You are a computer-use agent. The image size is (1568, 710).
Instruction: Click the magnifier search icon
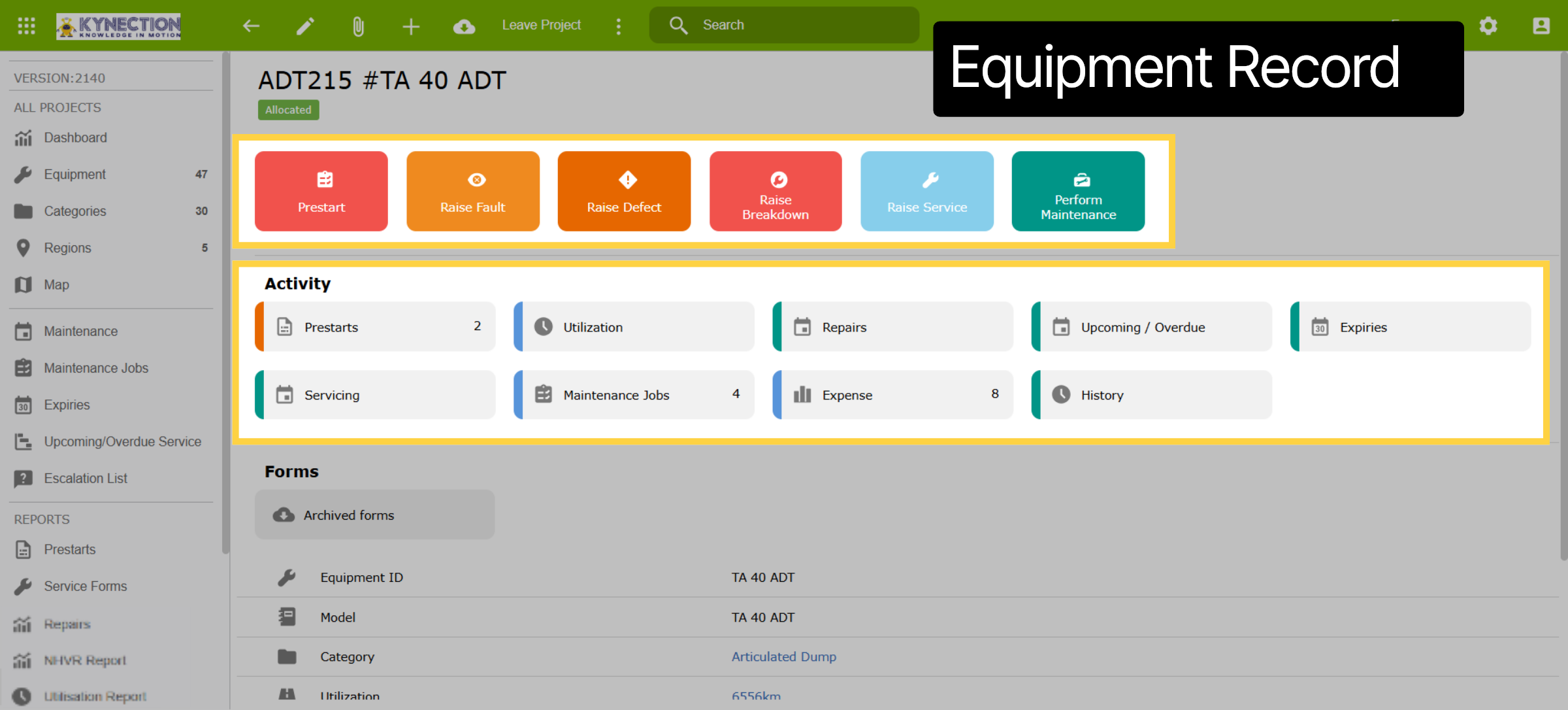click(x=678, y=25)
